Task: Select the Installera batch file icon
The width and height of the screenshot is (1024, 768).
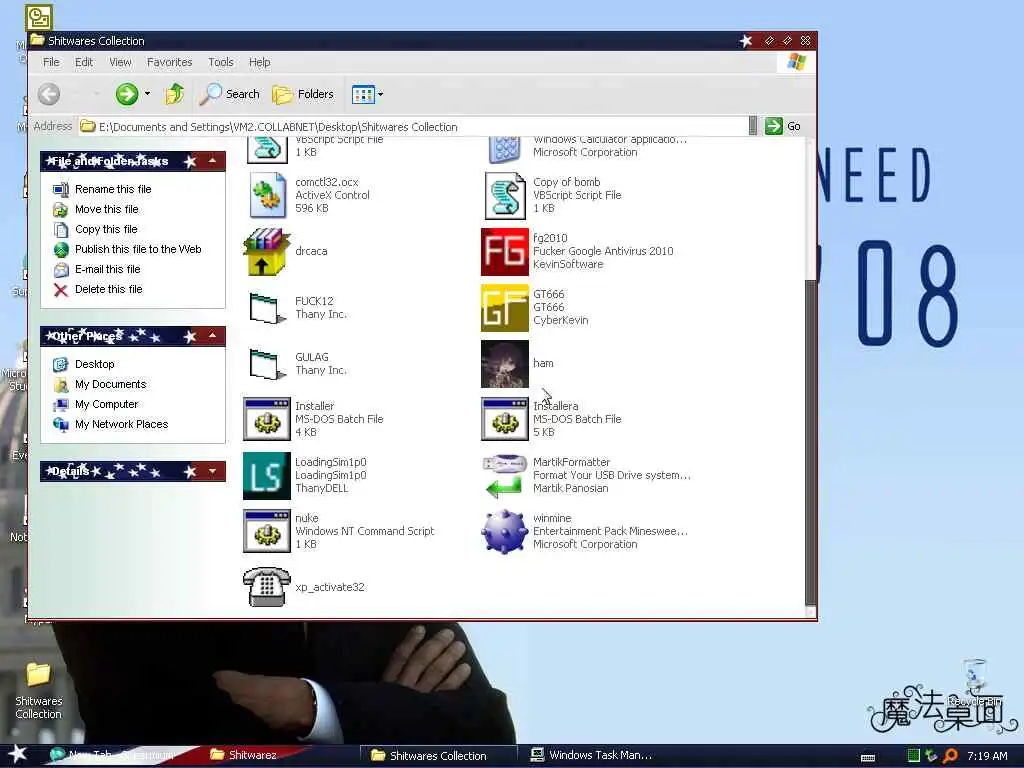Action: tap(505, 419)
